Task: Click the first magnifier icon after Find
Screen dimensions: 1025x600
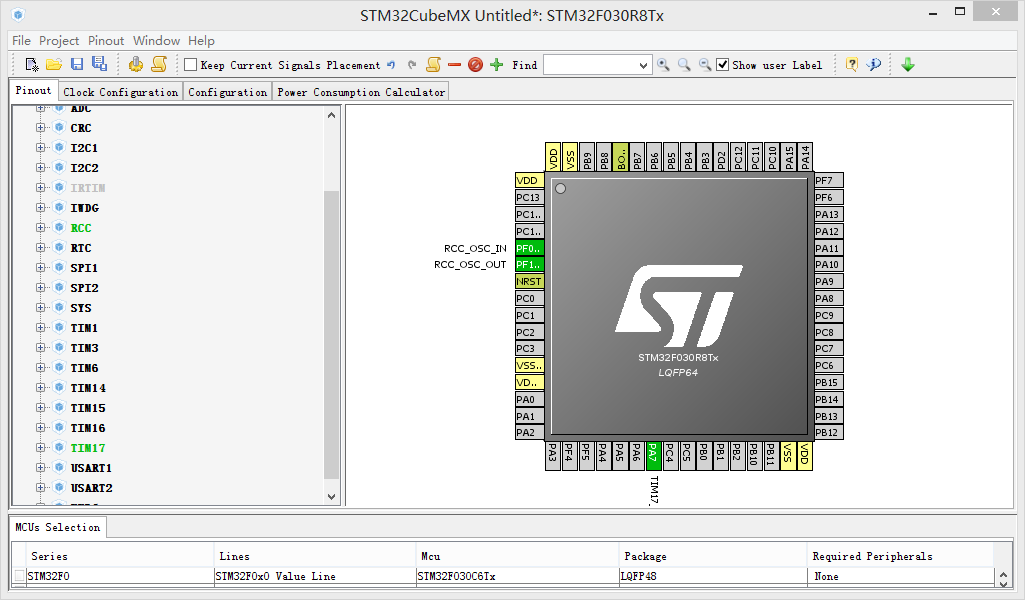Action: [x=664, y=65]
